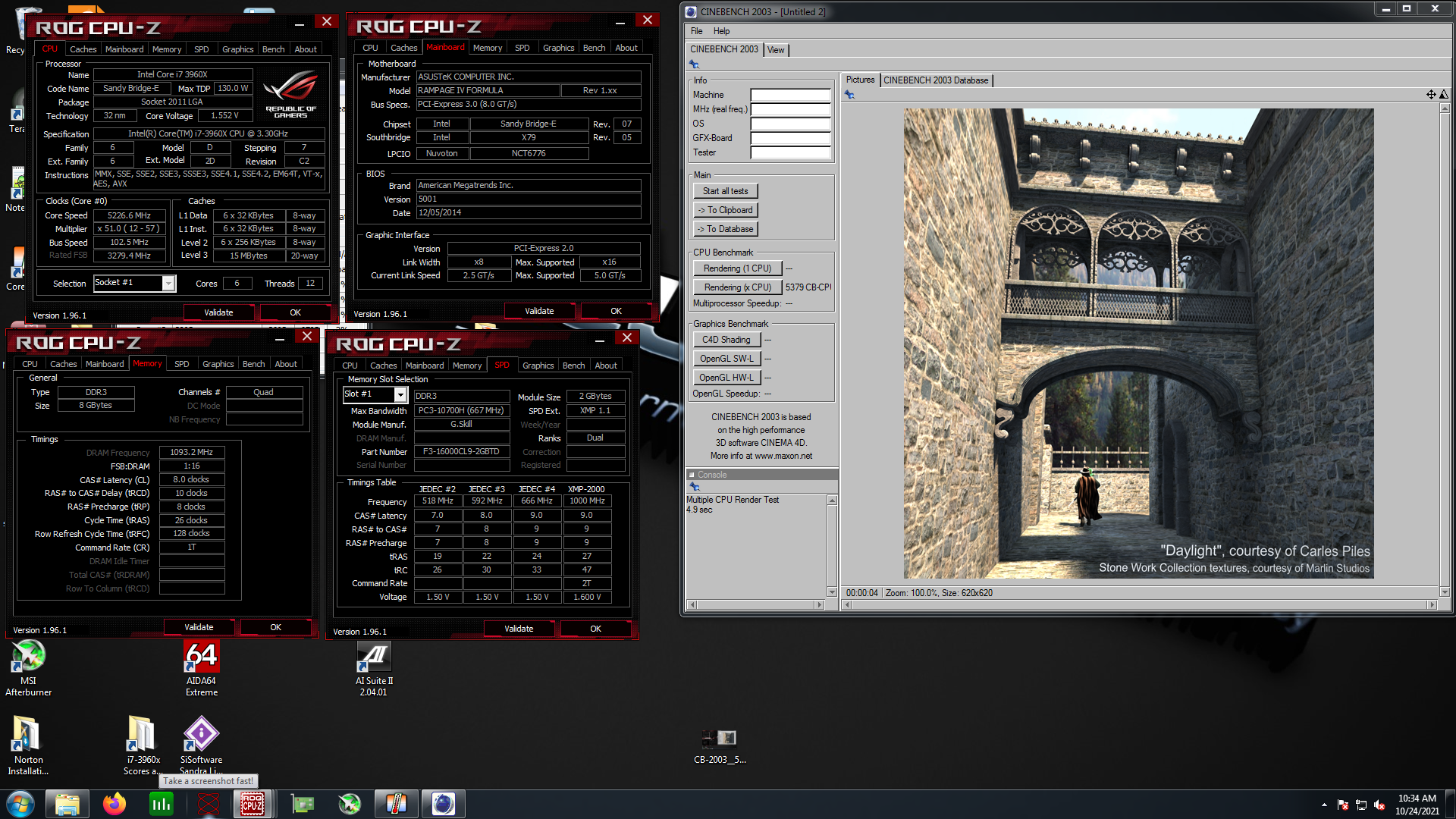1456x819 pixels.
Task: Click Validate in the CPU-Z CPU window
Action: click(218, 312)
